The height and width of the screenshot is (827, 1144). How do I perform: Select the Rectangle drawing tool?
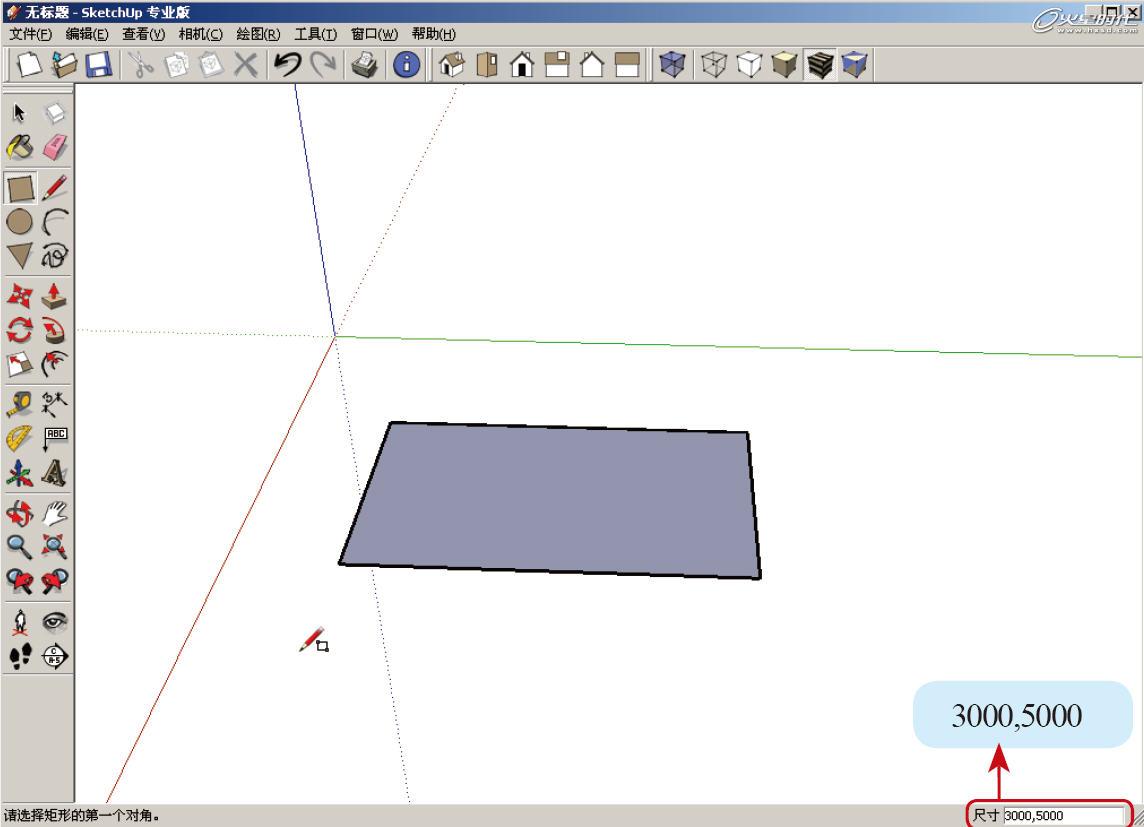click(20, 188)
